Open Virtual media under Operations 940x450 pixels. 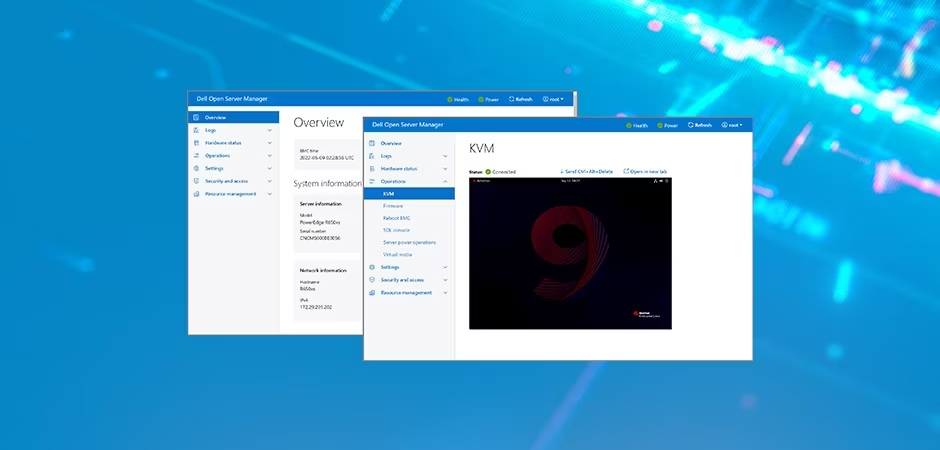click(397, 255)
